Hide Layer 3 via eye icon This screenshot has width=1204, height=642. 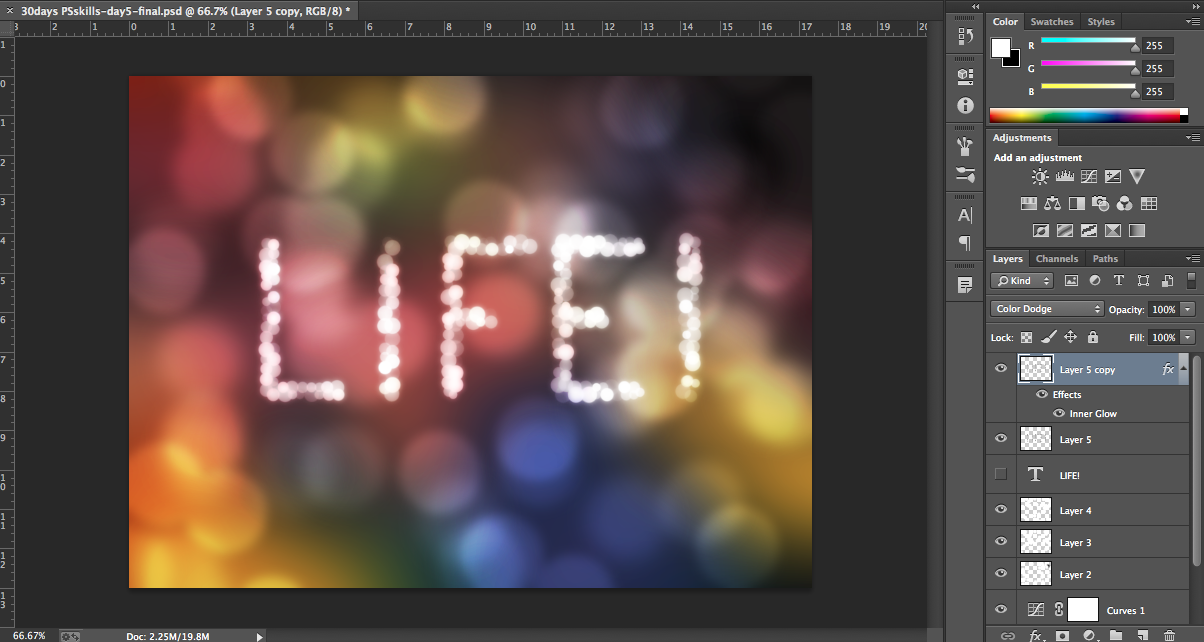1001,542
